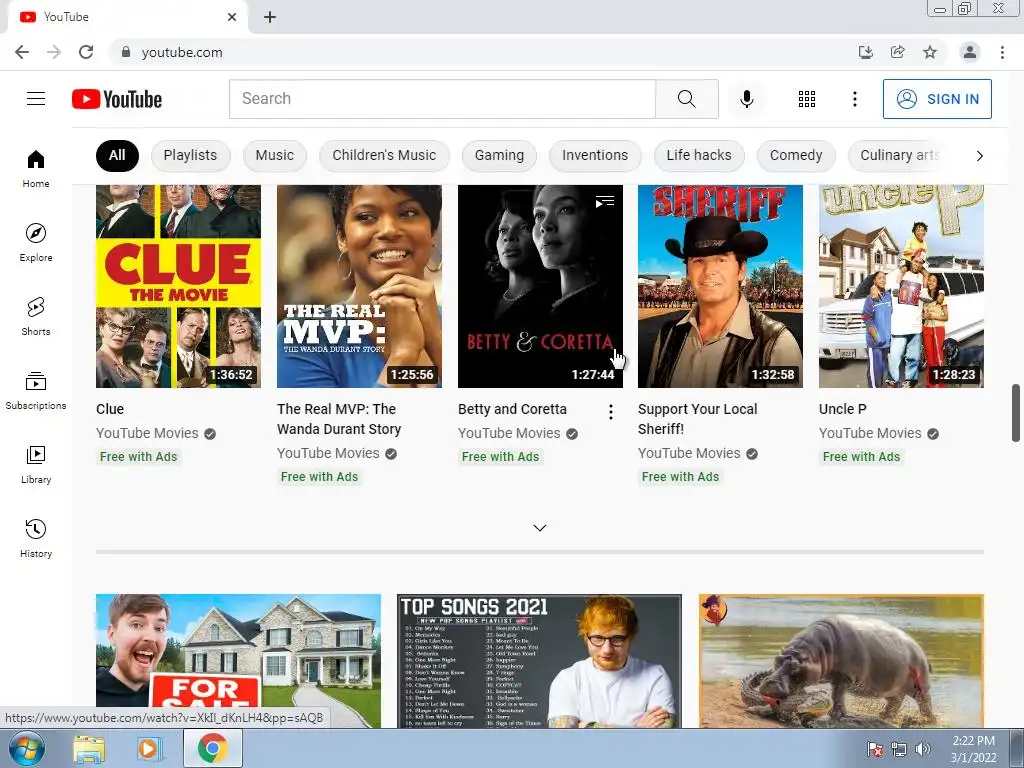Click volume speaker icon in tray
This screenshot has width=1024, height=768.
click(922, 749)
